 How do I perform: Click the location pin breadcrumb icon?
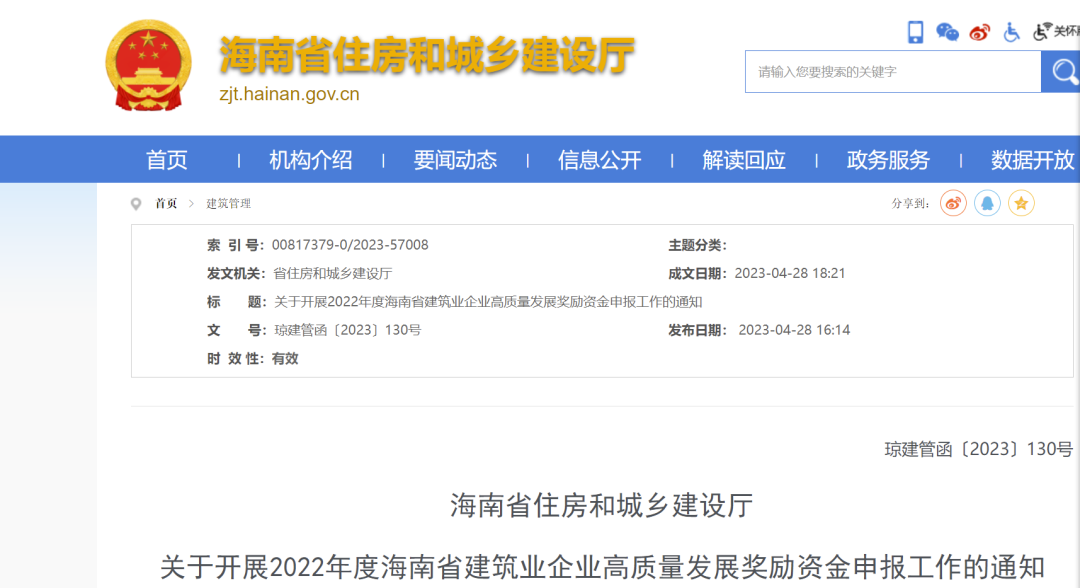(x=136, y=204)
